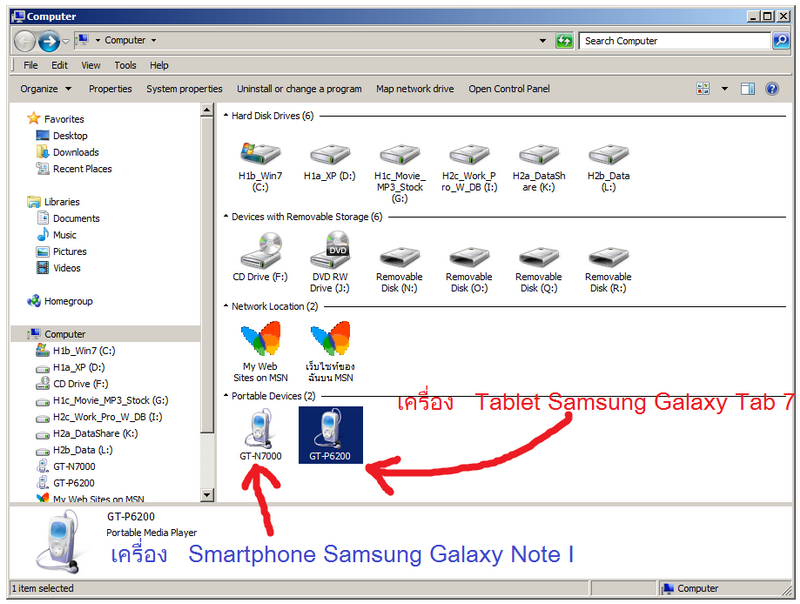Click Uninstall or change a program
The image size is (800, 604).
299,89
